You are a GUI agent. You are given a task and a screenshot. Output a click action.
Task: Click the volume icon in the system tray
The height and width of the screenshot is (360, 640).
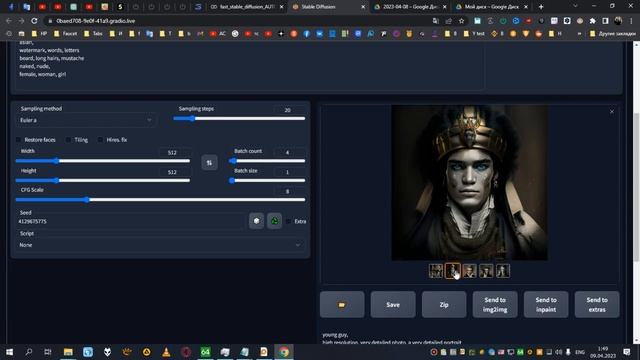[558, 352]
